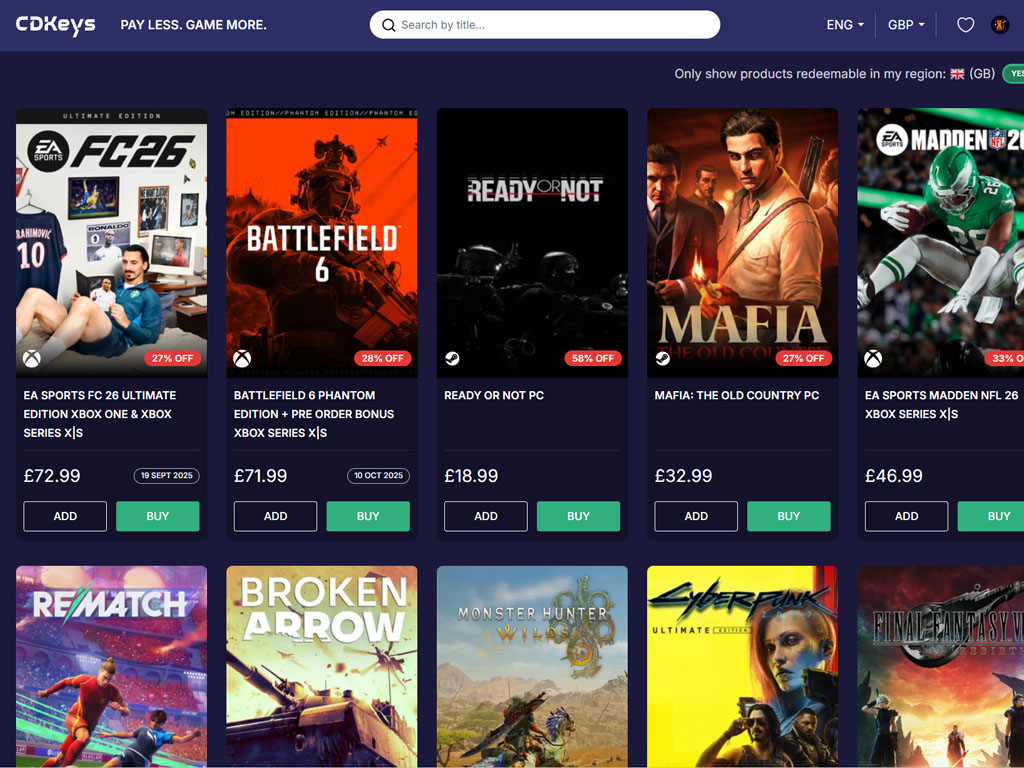Open Final Fantasy VII Rebirth cover
The width and height of the screenshot is (1024, 768).
click(940, 667)
